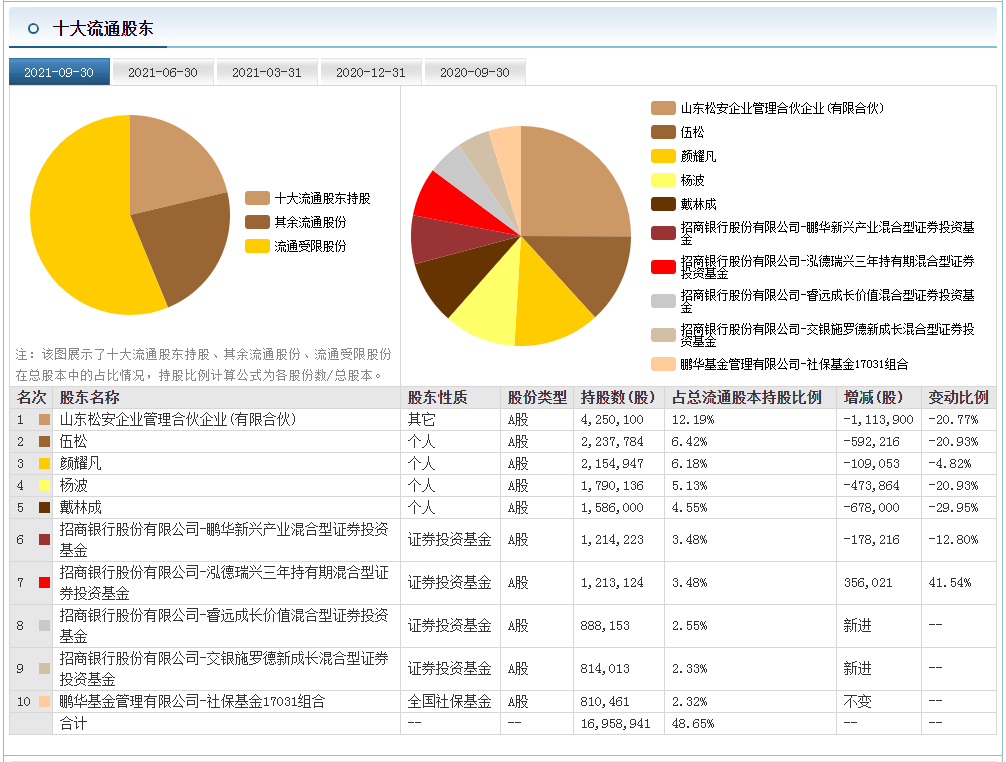1006x762 pixels.
Task: Click the 变动比例 column header
Action: click(x=958, y=397)
